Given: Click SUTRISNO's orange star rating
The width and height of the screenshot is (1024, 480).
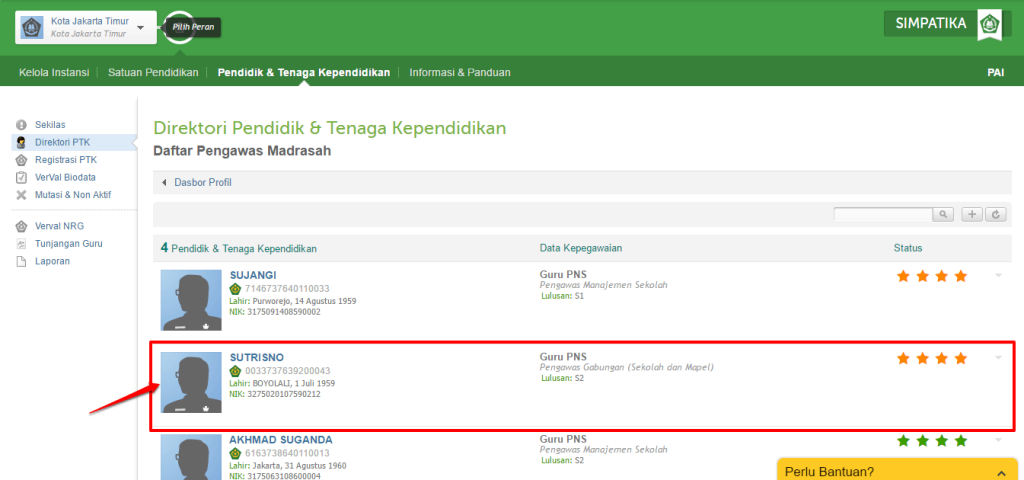Looking at the screenshot, I should tap(932, 359).
